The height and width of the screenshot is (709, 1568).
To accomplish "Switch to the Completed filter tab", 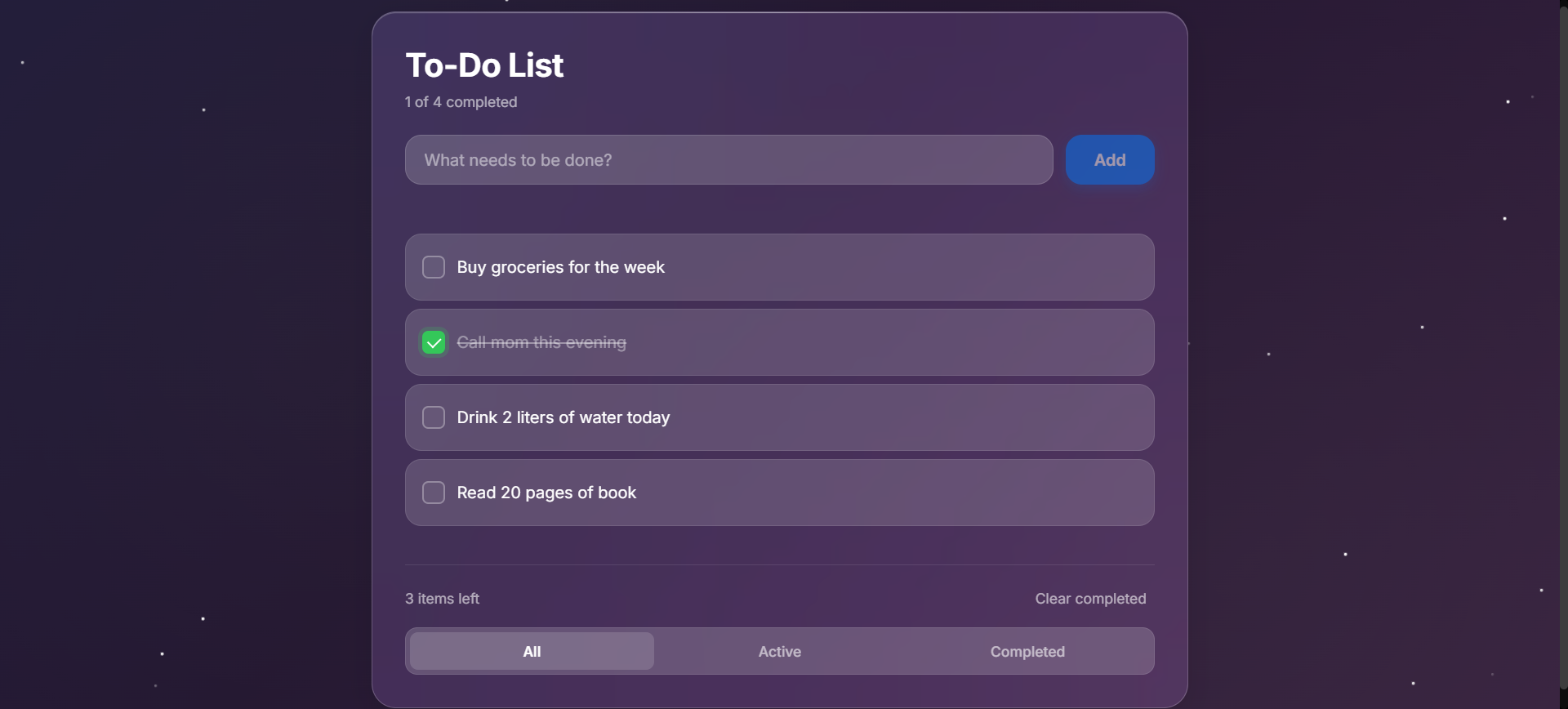I will click(1027, 651).
